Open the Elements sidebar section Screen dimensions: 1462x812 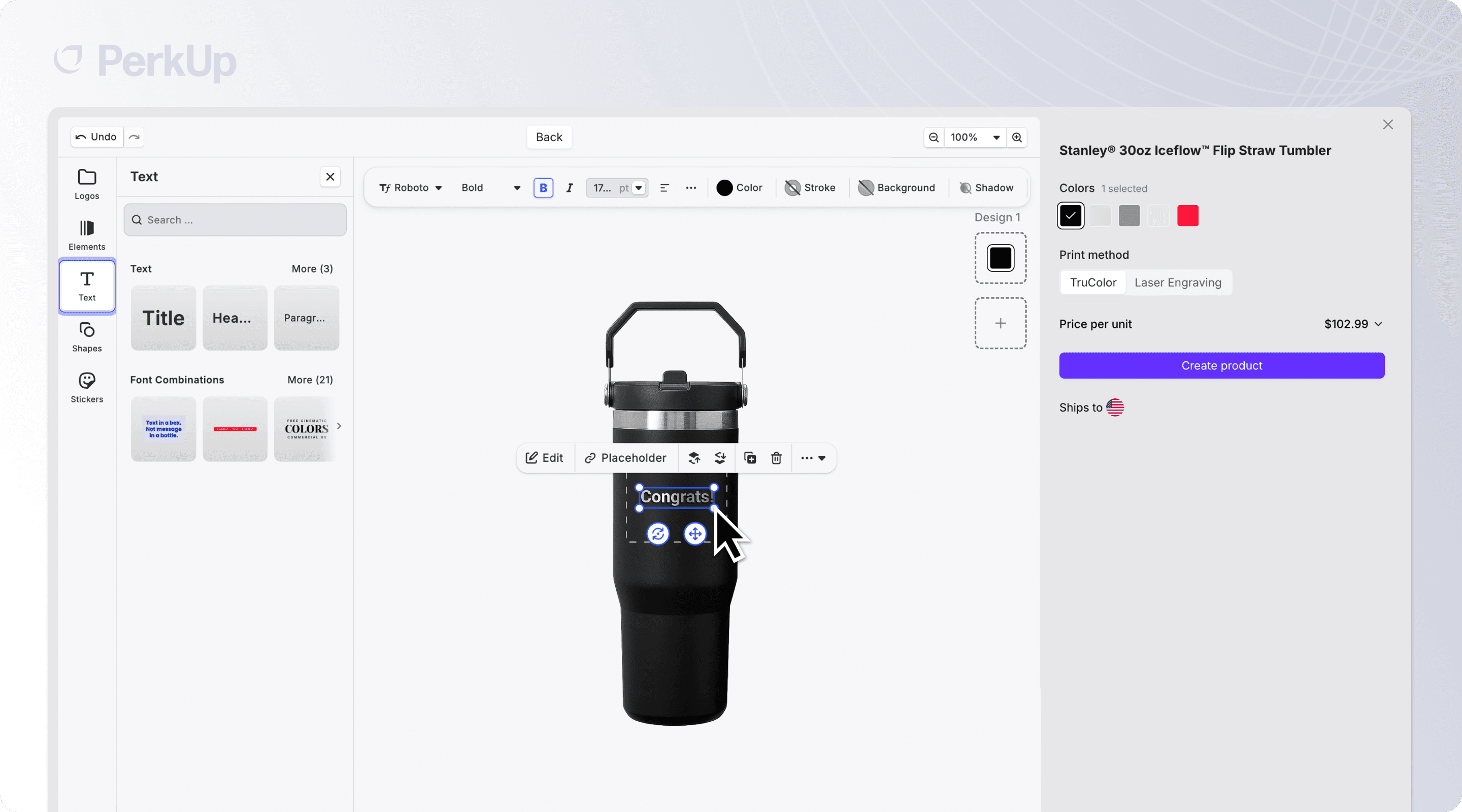click(87, 235)
